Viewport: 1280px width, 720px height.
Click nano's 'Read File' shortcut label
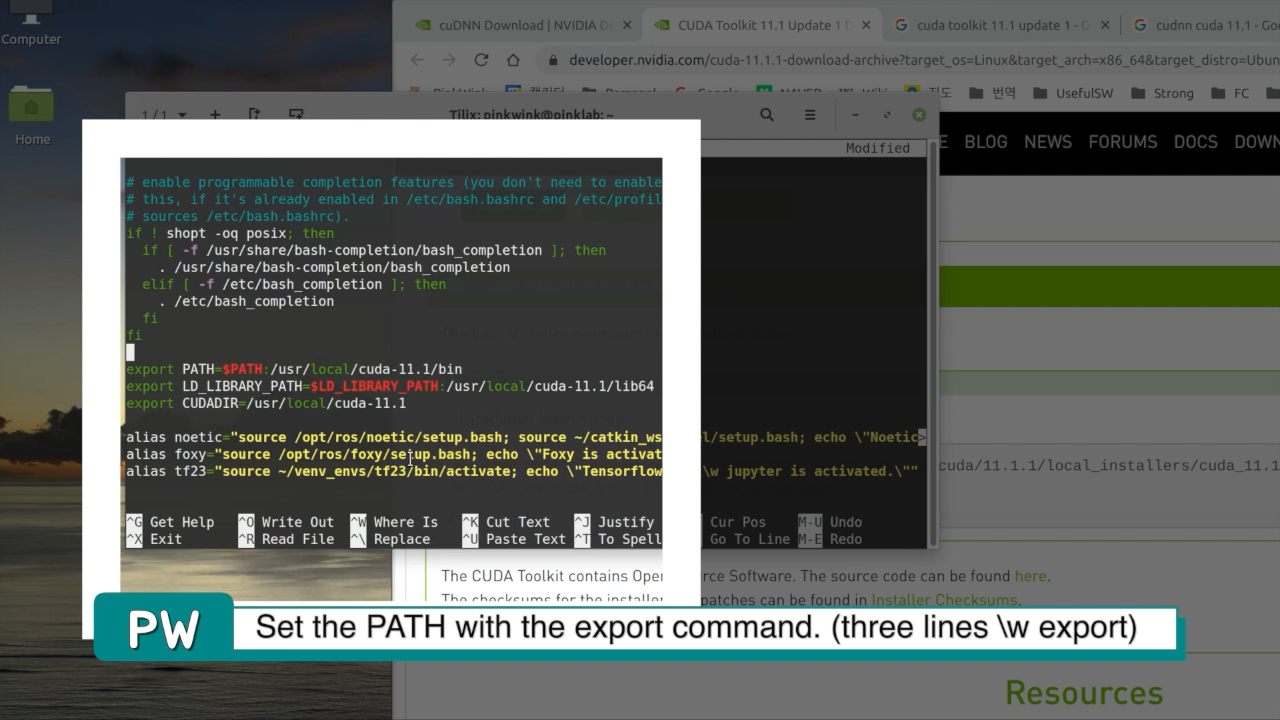click(298, 539)
